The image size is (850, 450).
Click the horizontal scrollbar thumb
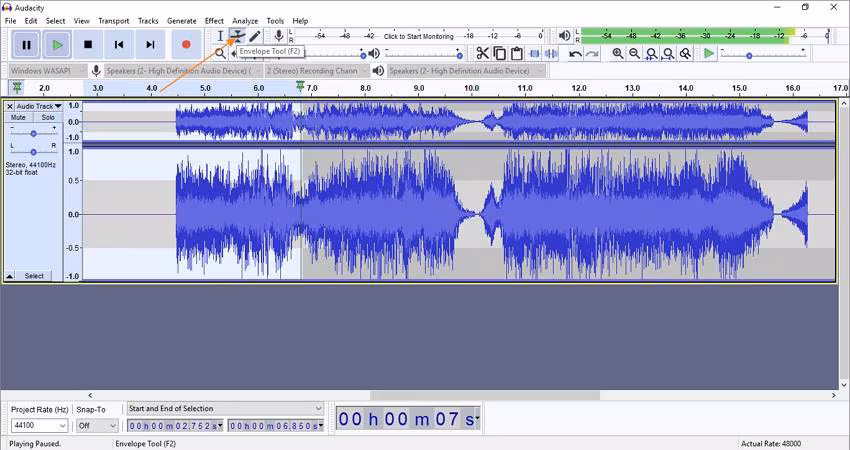[x=485, y=396]
